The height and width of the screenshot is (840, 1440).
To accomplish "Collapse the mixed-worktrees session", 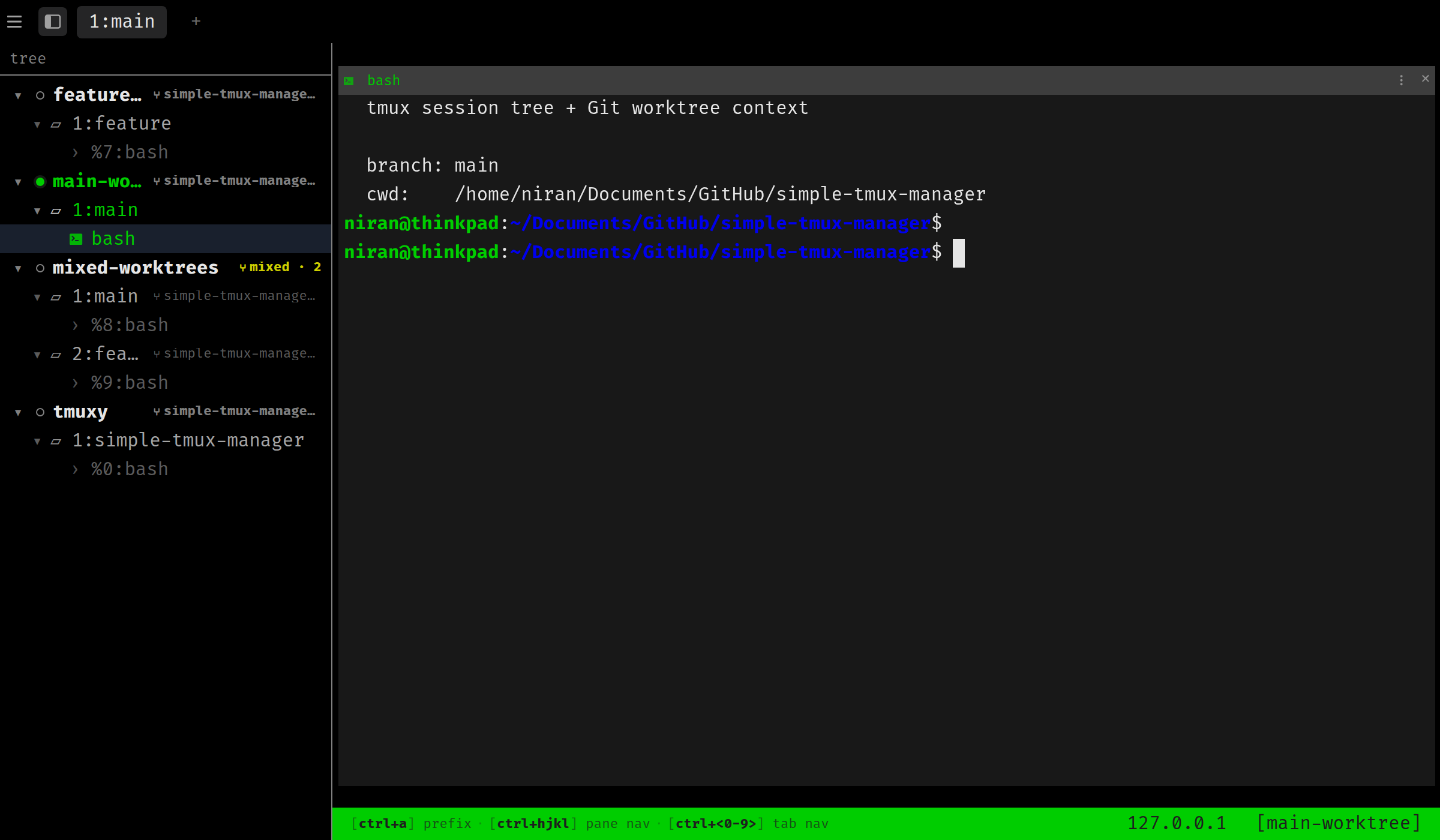I will coord(18,268).
